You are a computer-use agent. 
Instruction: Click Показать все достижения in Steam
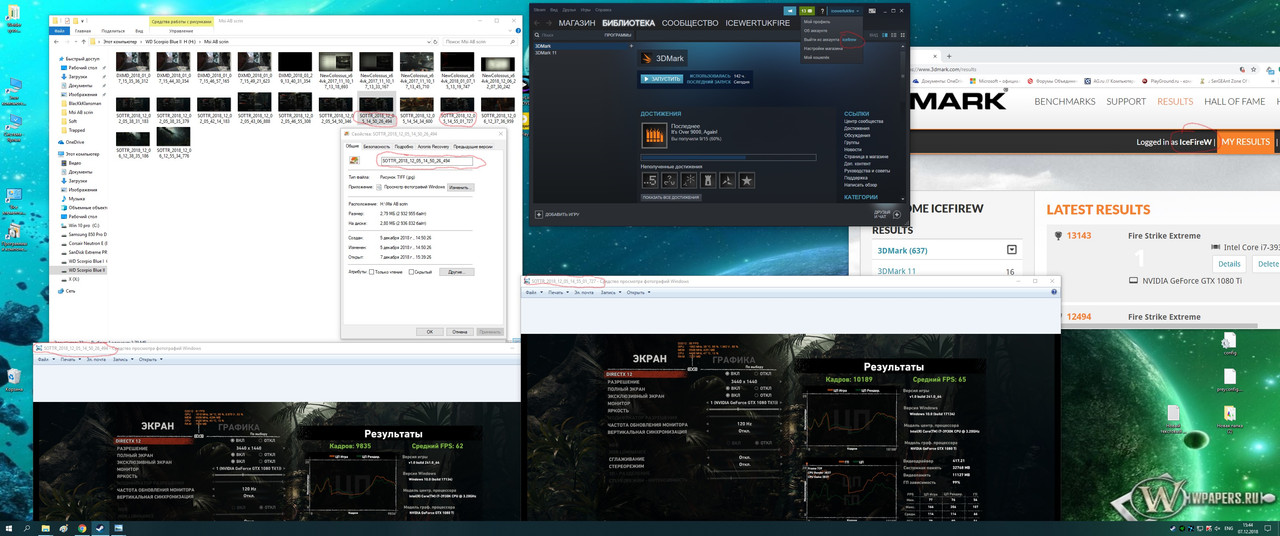click(x=671, y=197)
